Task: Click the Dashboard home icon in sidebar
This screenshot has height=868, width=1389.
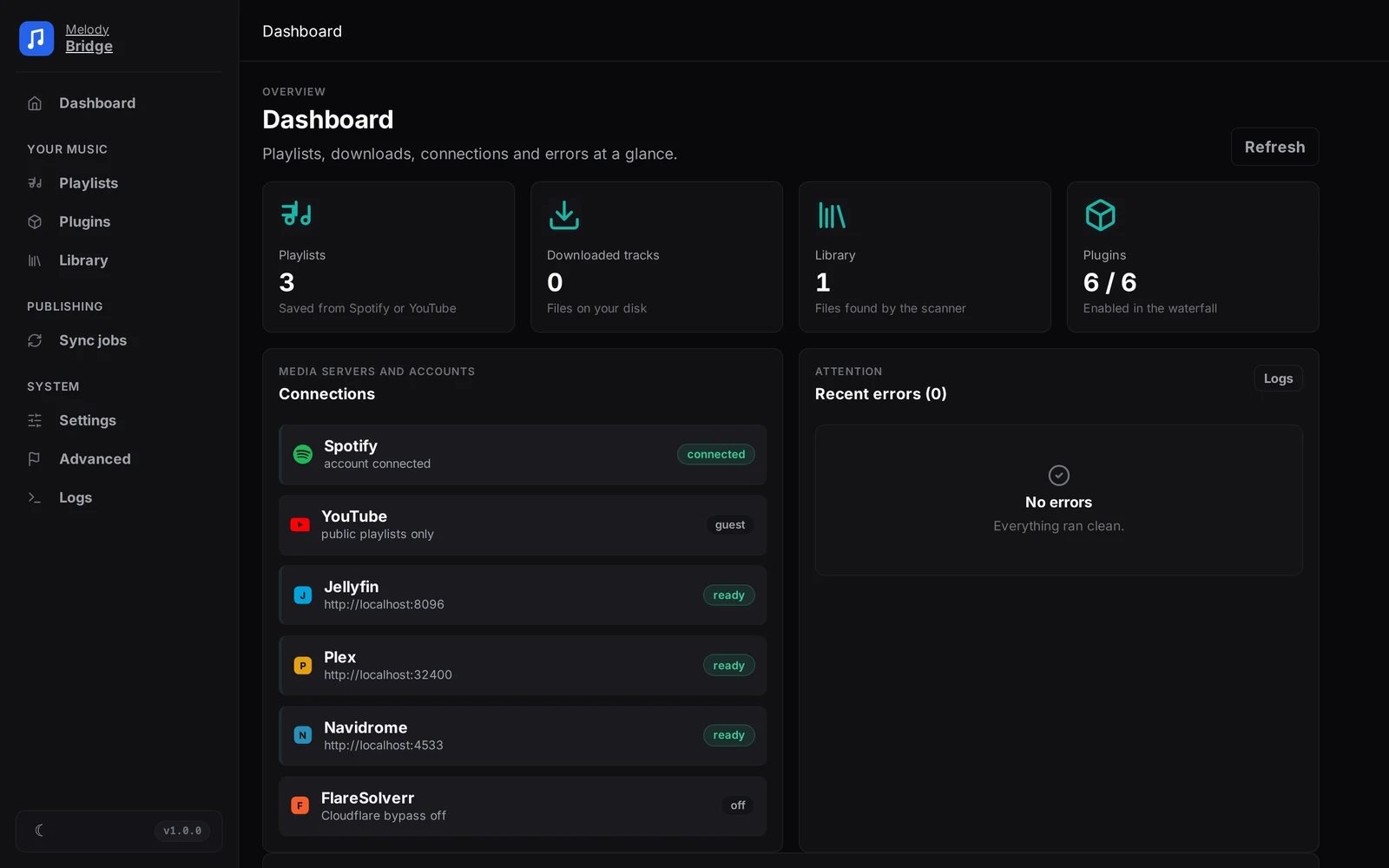Action: tap(35, 103)
